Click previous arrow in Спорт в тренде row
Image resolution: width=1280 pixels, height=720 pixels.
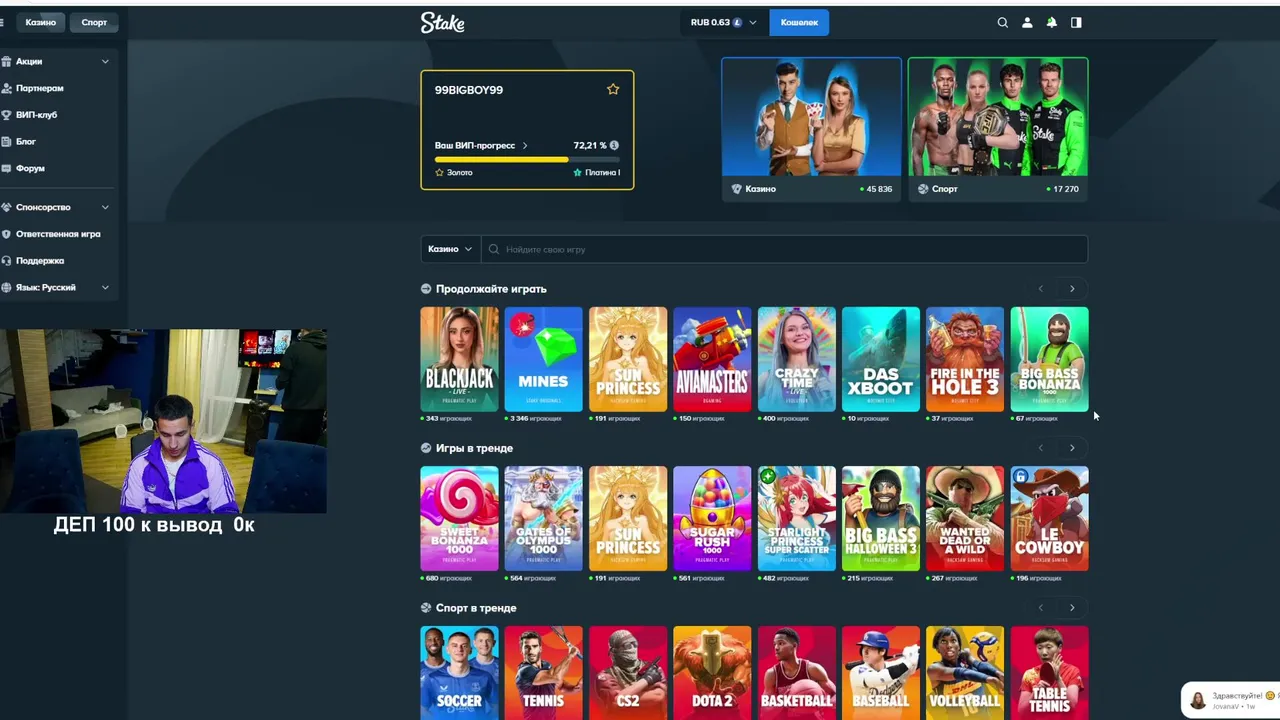(x=1040, y=608)
